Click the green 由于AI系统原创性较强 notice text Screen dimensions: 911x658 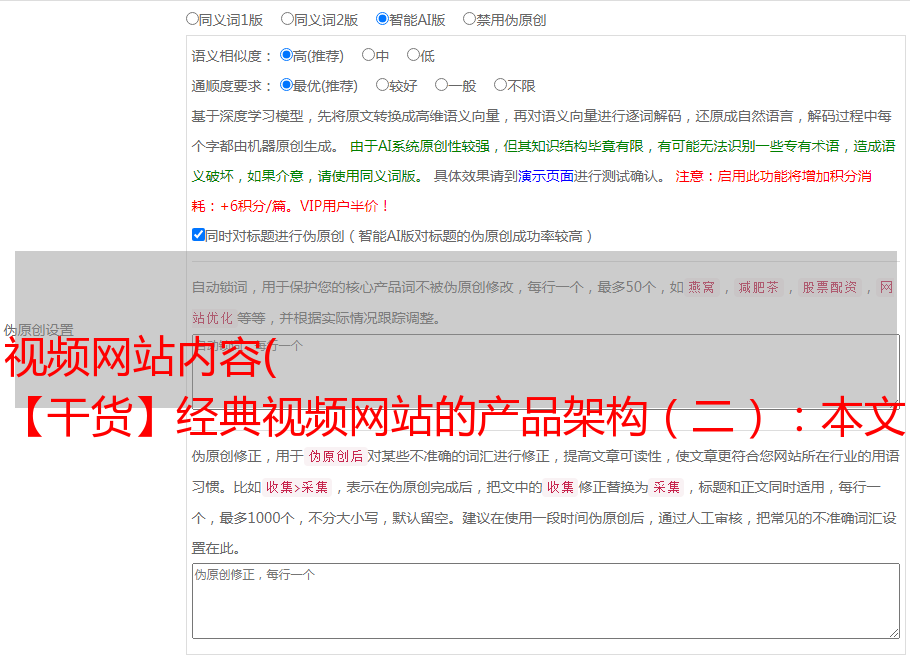[x=420, y=146]
